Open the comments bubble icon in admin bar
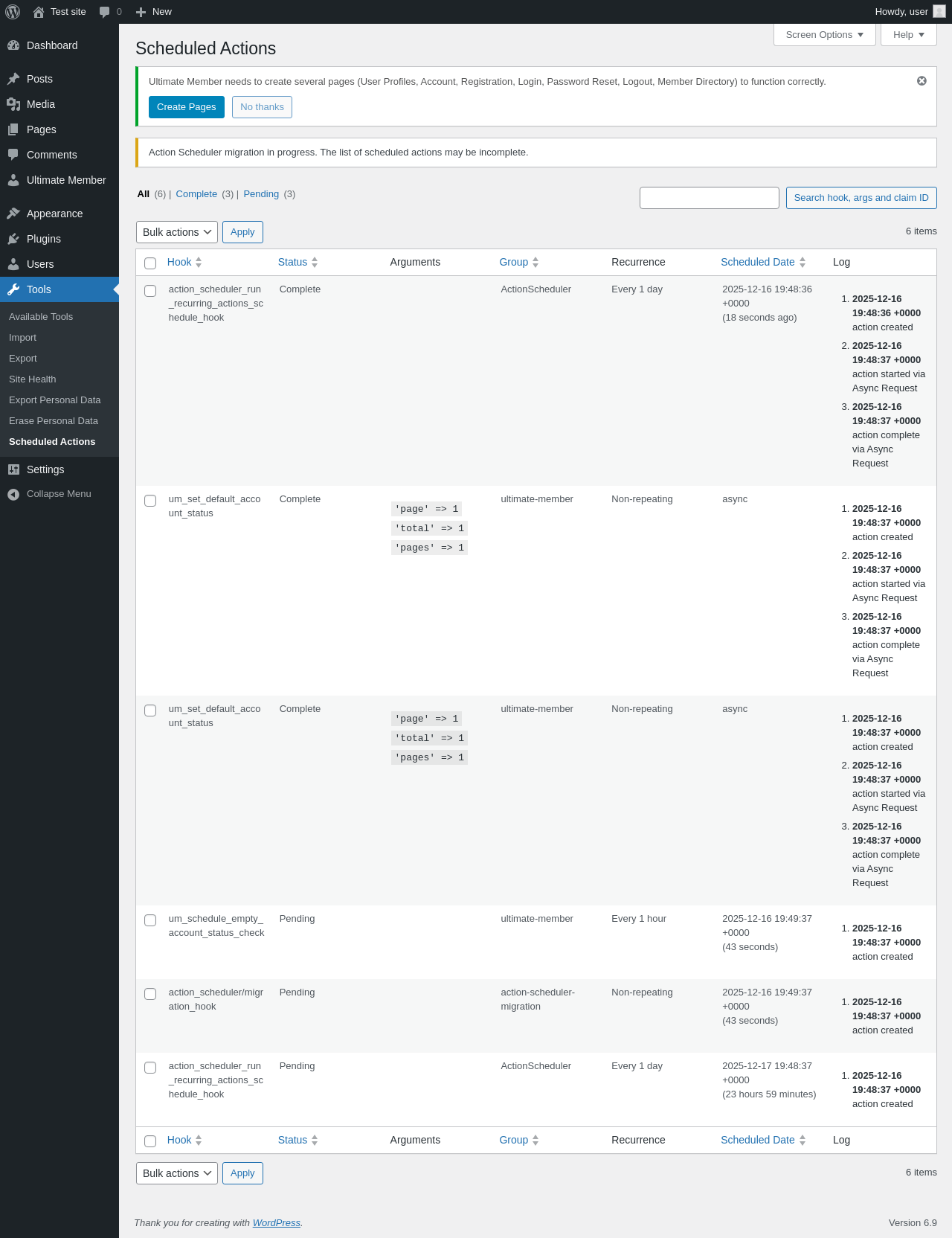Image resolution: width=952 pixels, height=1238 pixels. (x=104, y=12)
